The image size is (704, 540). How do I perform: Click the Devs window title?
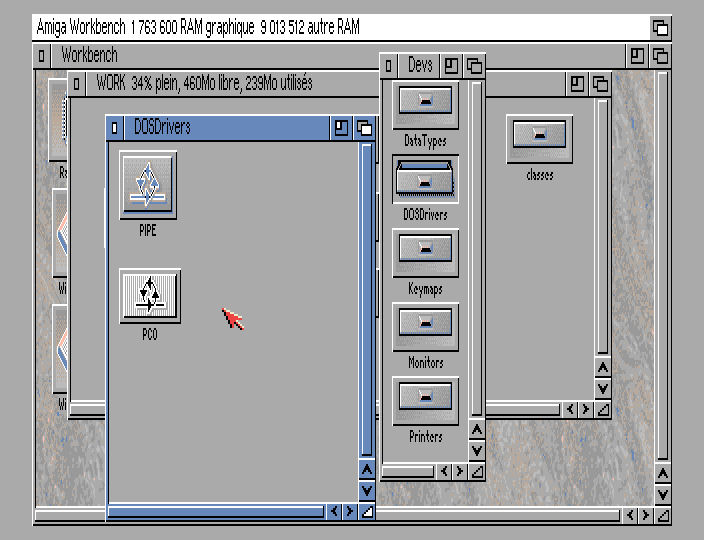coord(420,66)
